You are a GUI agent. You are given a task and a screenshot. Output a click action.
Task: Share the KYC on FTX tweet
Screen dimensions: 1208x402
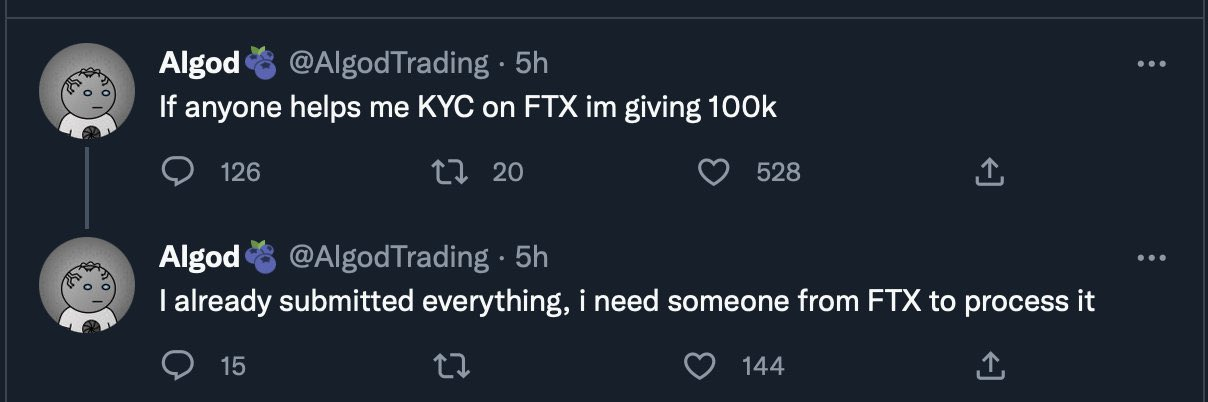click(x=987, y=172)
